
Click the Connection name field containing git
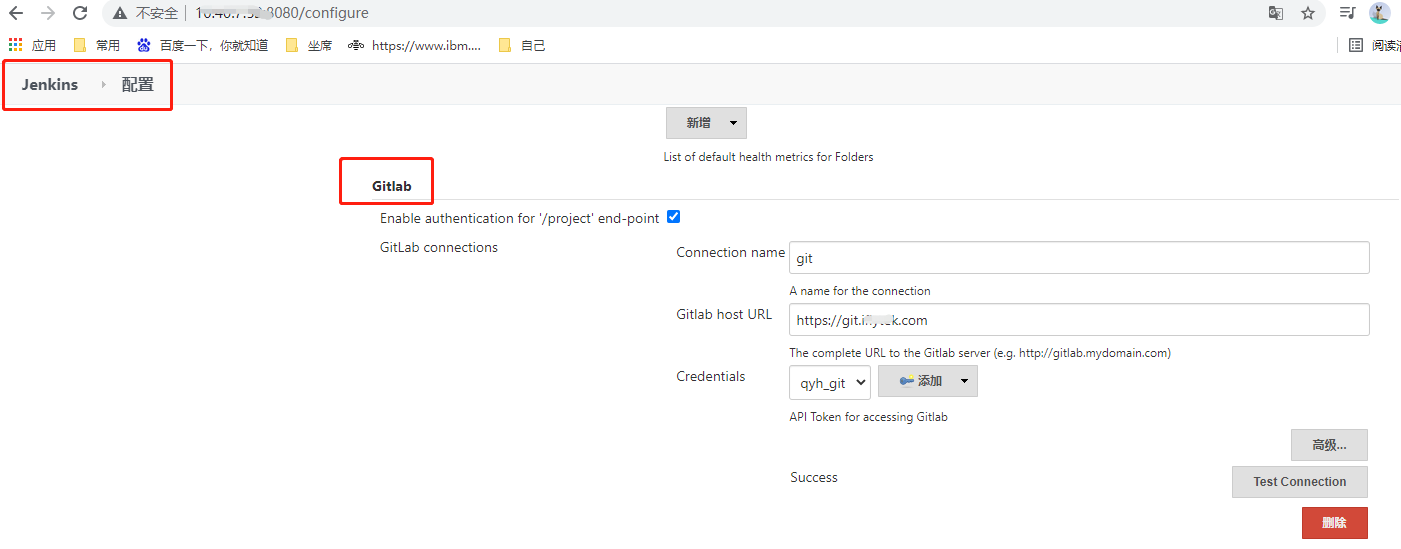tap(1079, 258)
